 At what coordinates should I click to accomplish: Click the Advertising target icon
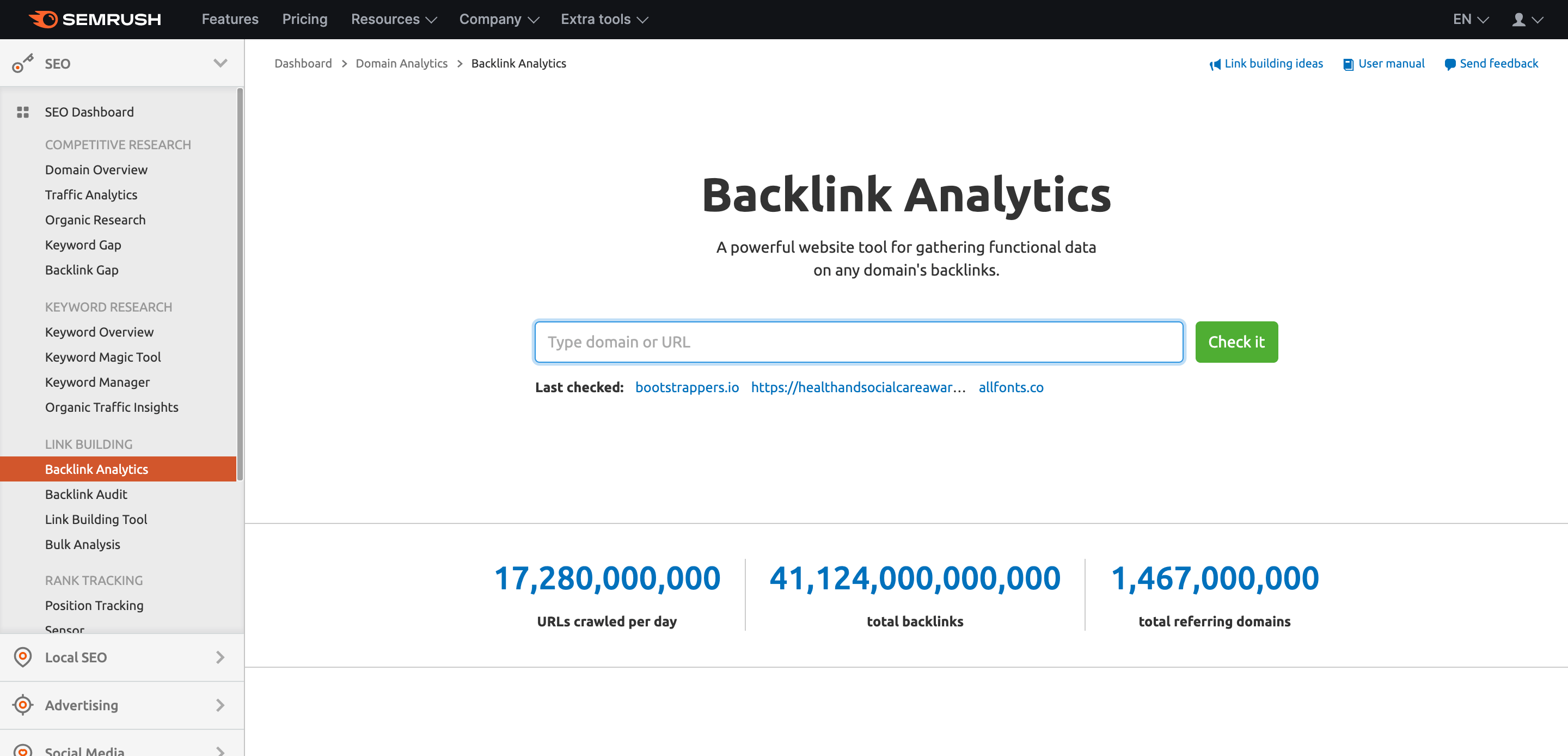22,705
